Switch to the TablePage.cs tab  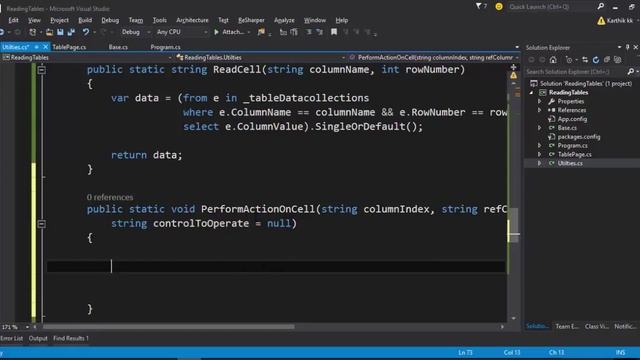[x=69, y=47]
